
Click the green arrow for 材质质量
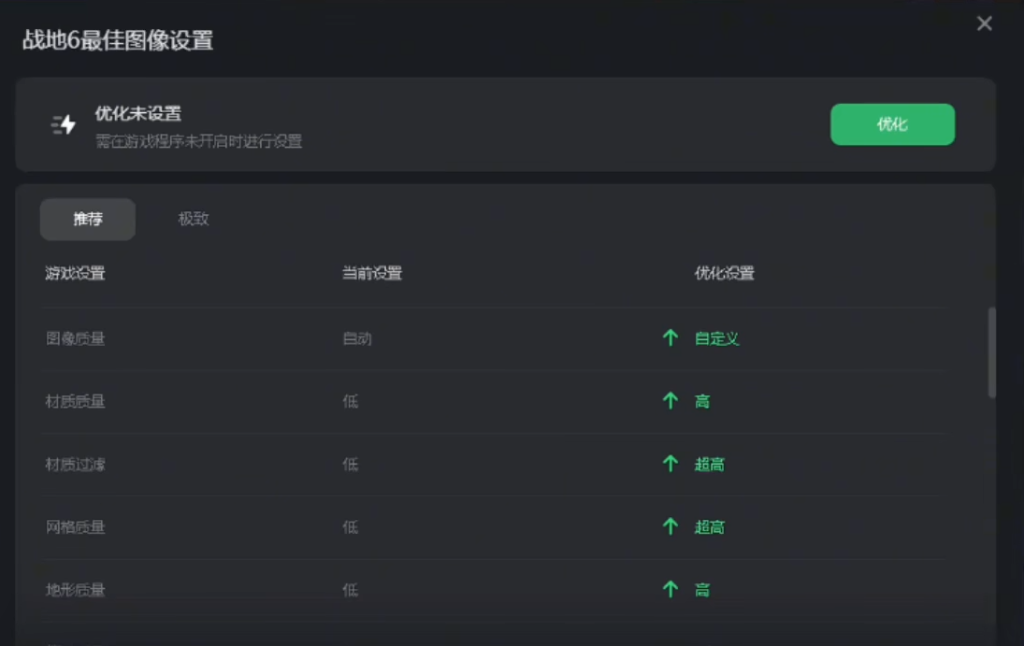point(670,401)
